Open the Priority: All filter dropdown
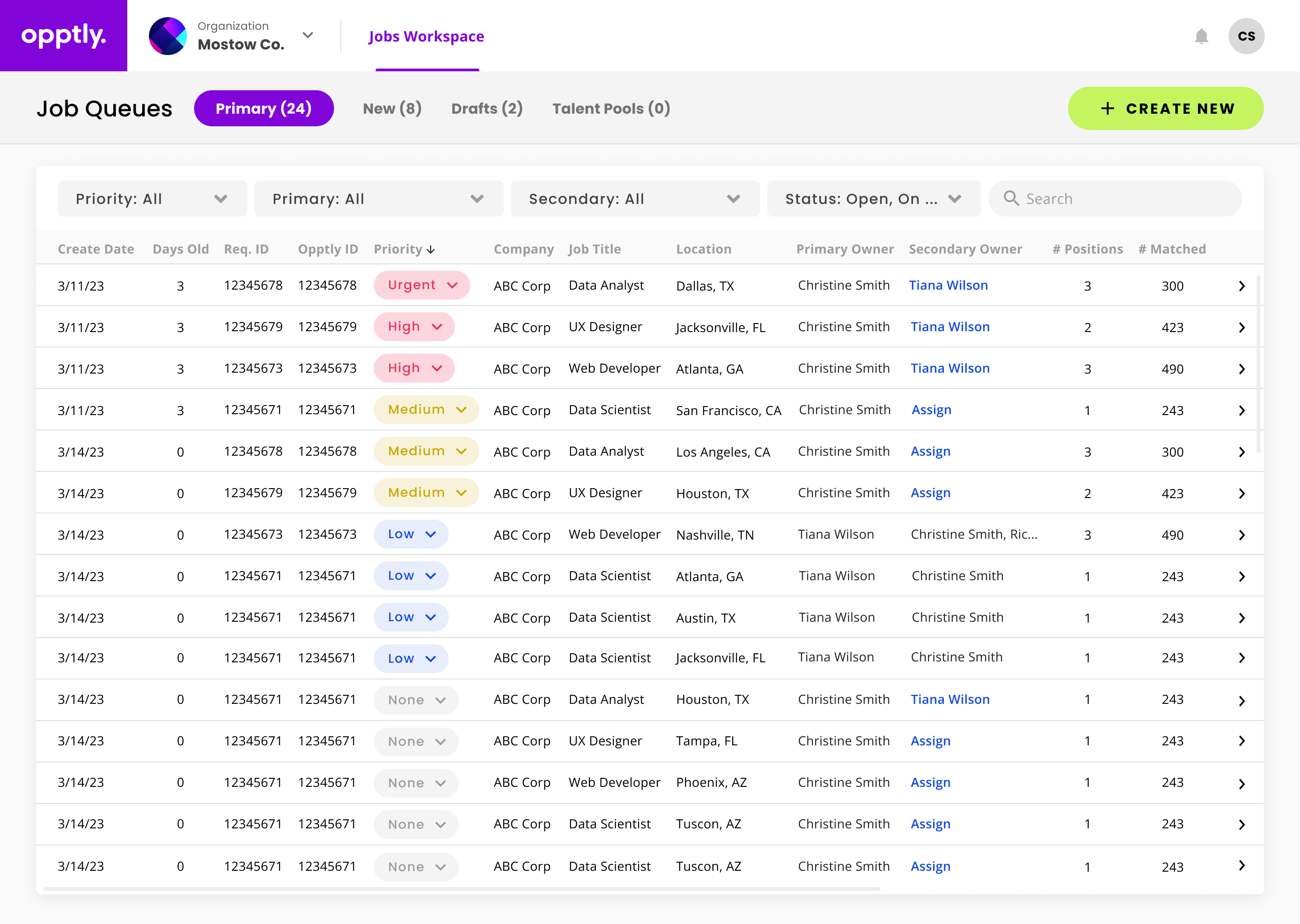1300x924 pixels. pyautogui.click(x=152, y=199)
